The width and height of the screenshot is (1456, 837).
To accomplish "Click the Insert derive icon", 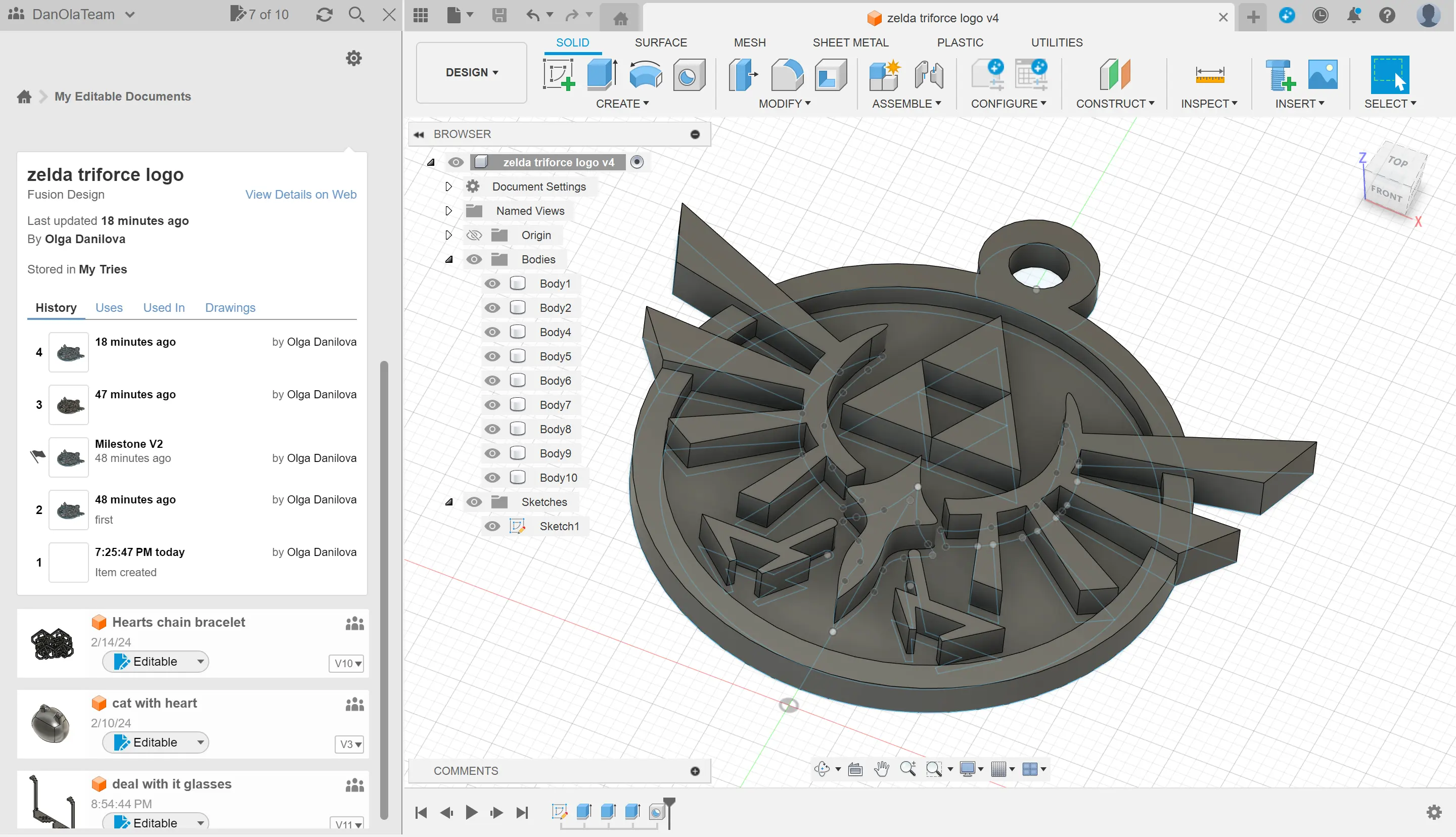I will [x=1280, y=75].
